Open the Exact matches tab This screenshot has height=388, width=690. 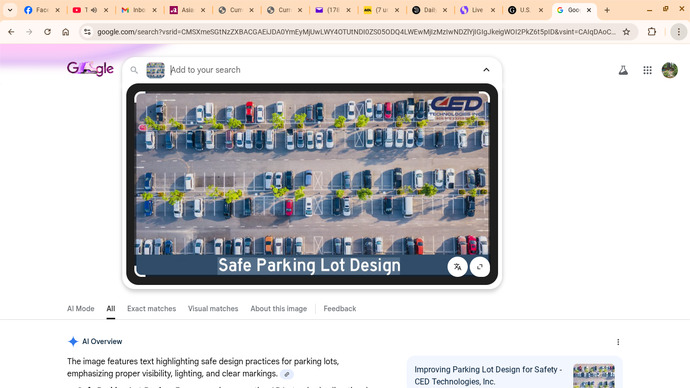point(151,309)
